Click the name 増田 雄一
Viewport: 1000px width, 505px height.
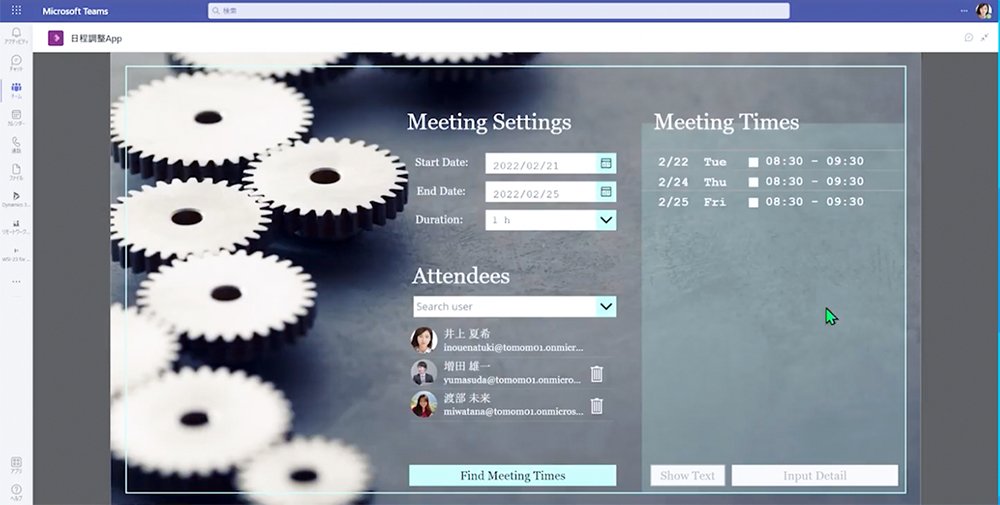click(467, 366)
